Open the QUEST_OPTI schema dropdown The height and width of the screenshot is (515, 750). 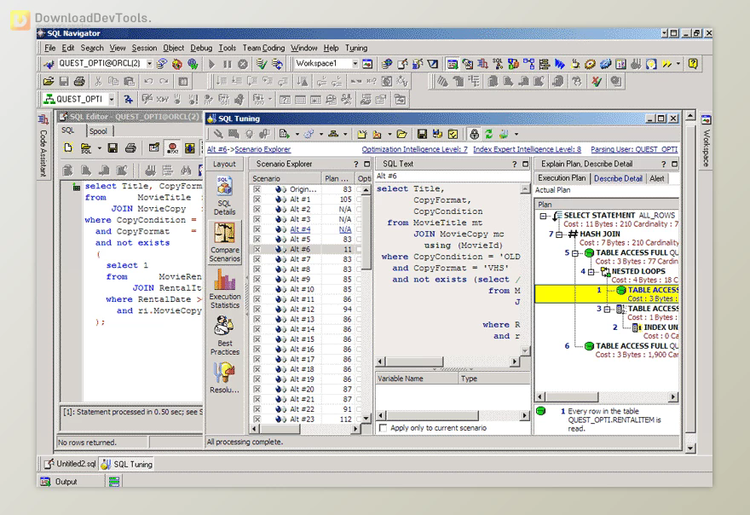coord(111,99)
